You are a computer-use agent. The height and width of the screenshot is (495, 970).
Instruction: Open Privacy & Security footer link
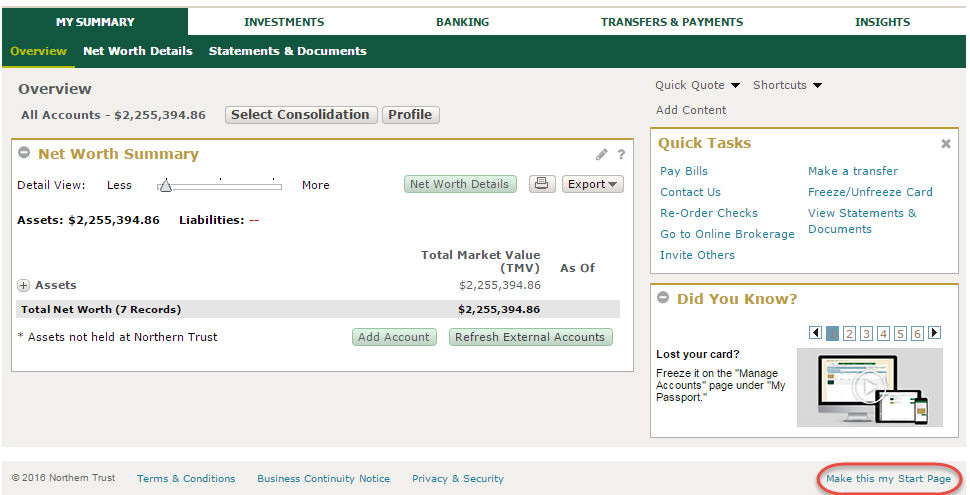(458, 479)
